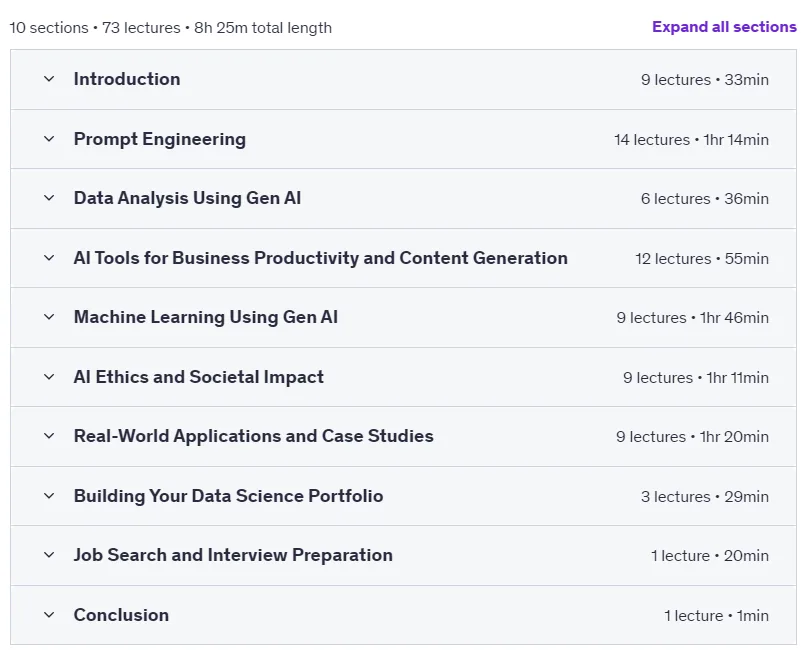Select Machine Learning Using Gen AI heading
Viewport: 804px width, 650px height.
[206, 317]
